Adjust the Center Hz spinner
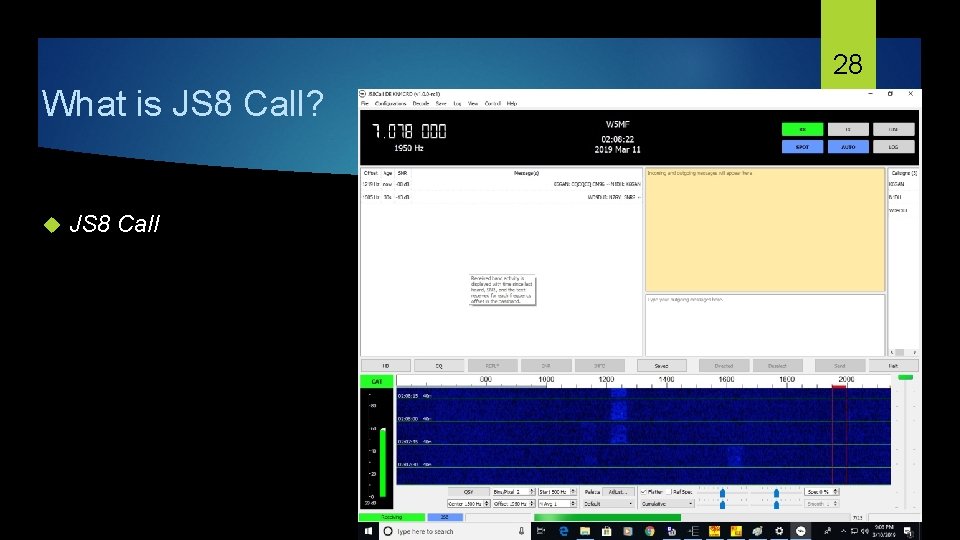 [487, 504]
